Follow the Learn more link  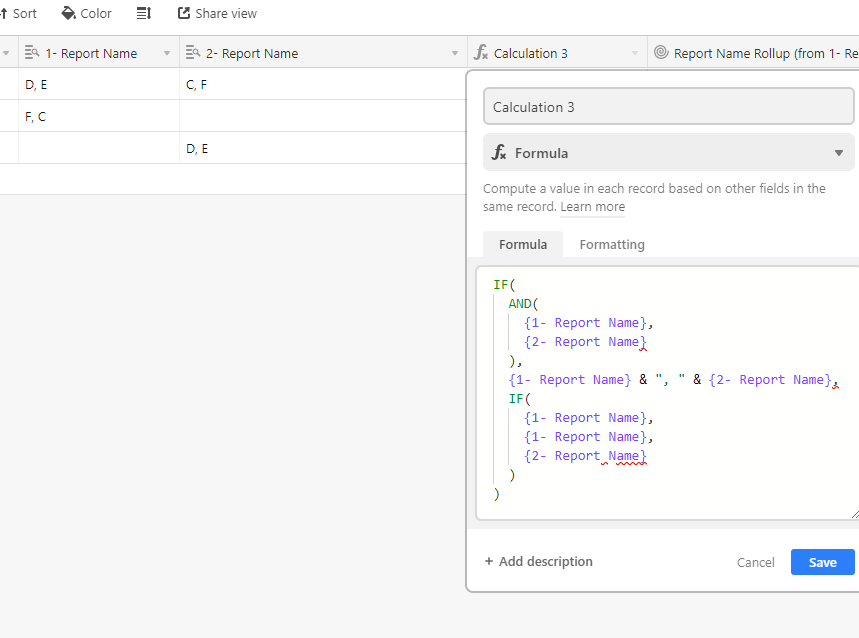point(592,207)
